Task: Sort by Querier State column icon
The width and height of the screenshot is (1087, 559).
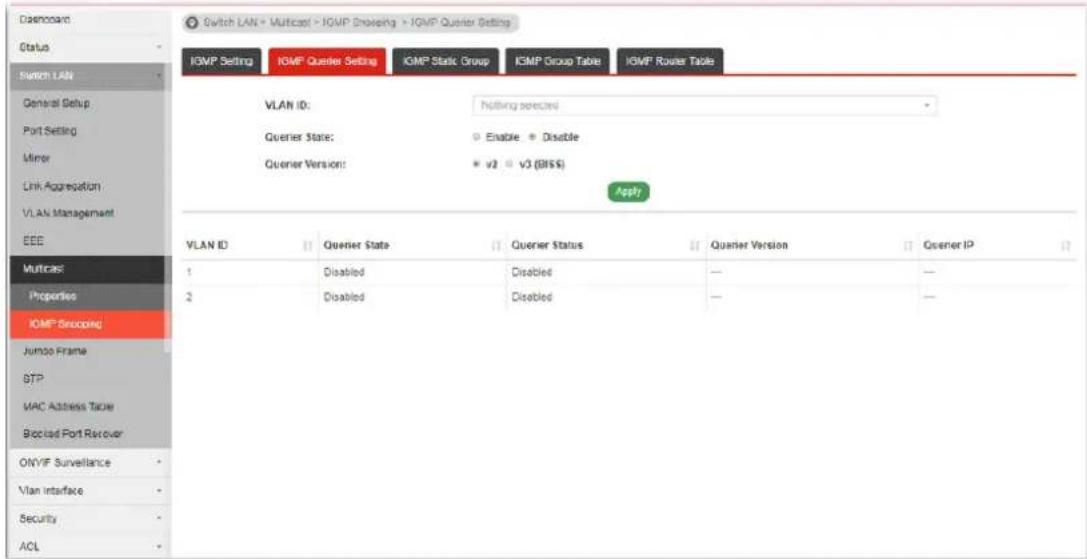Action: [x=496, y=246]
